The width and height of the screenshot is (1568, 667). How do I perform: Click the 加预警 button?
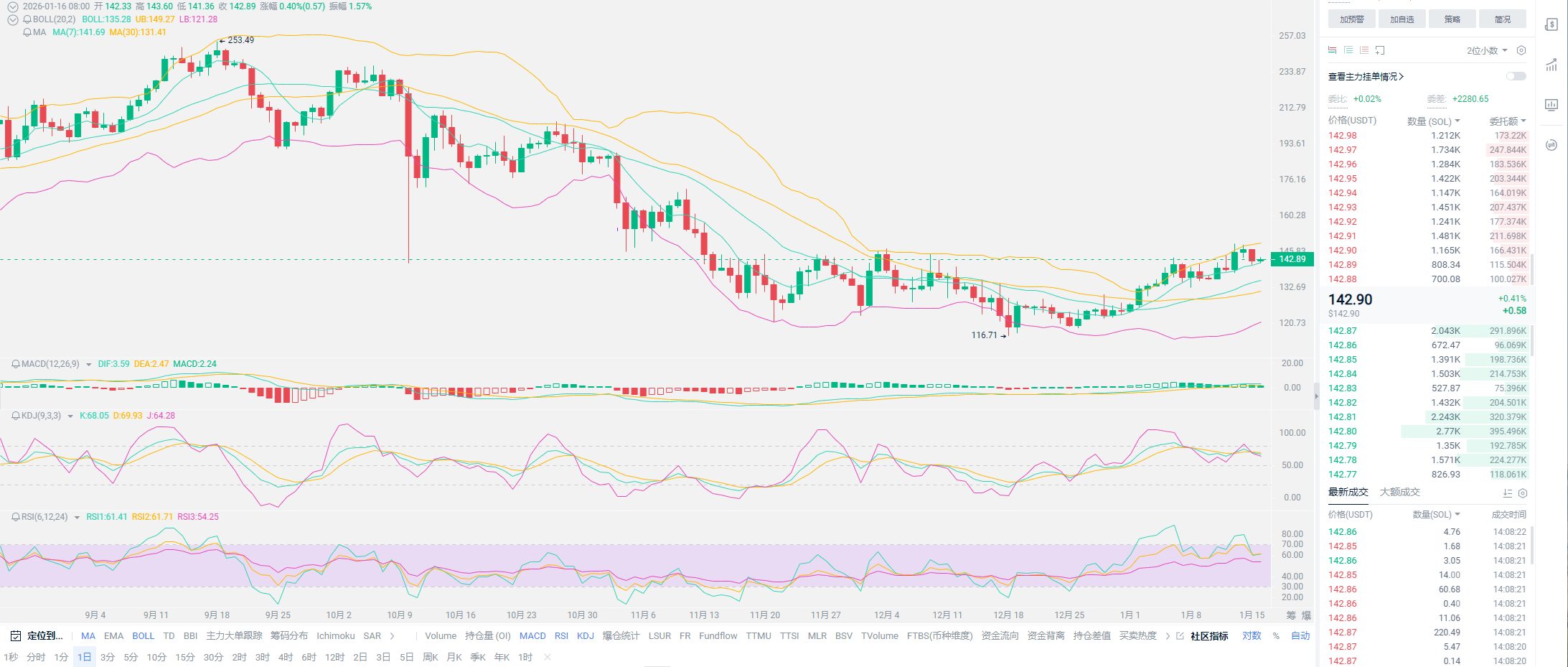click(x=1351, y=19)
